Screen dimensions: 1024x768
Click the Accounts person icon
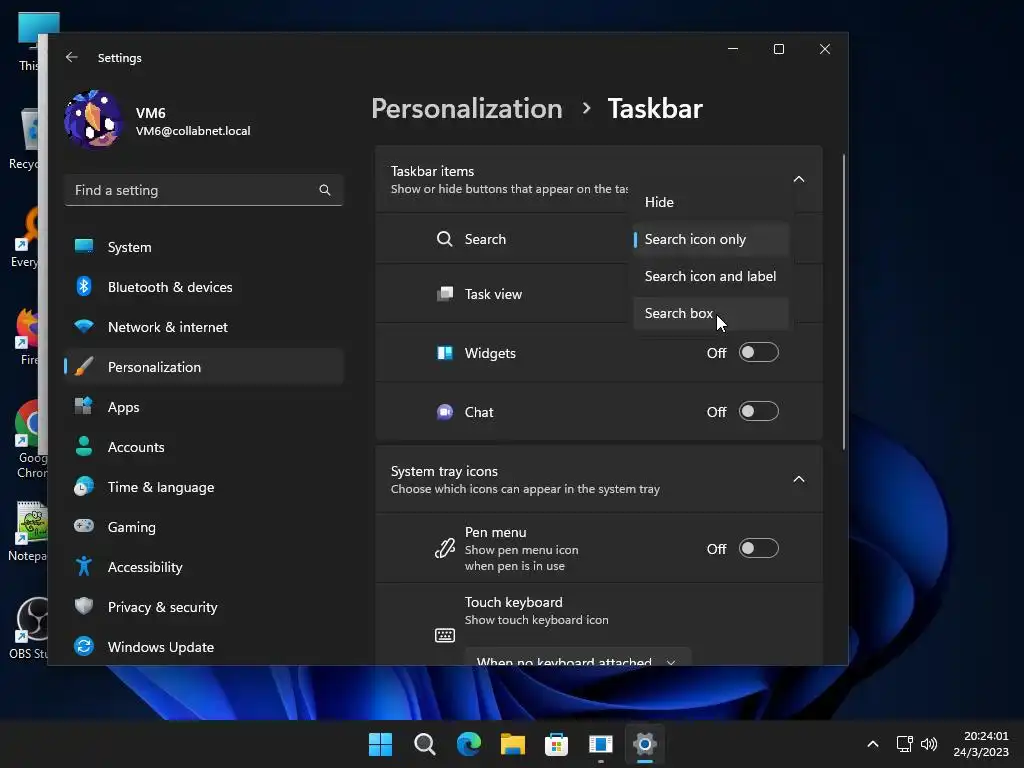click(84, 446)
